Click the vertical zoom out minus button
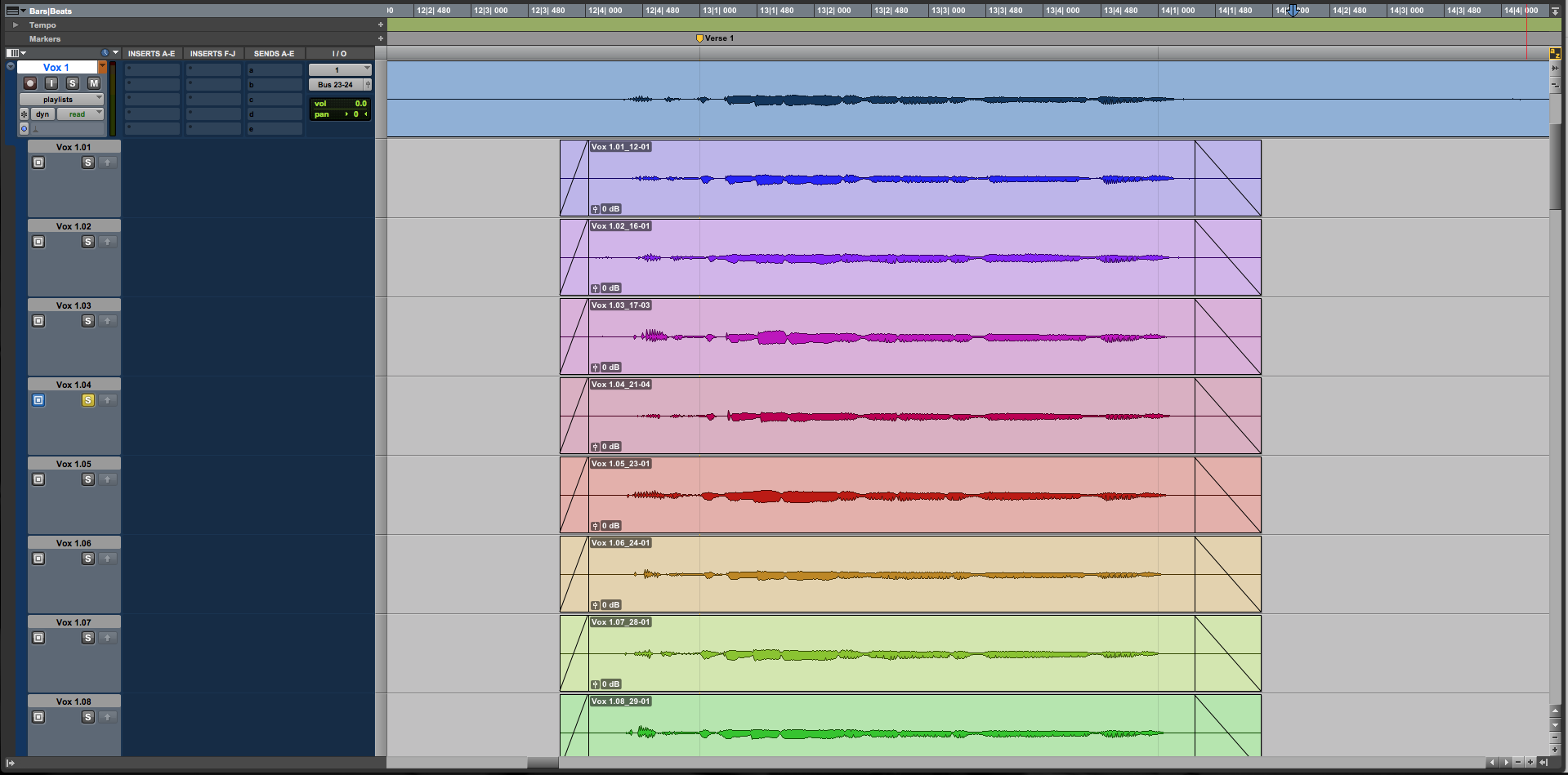 1555,738
